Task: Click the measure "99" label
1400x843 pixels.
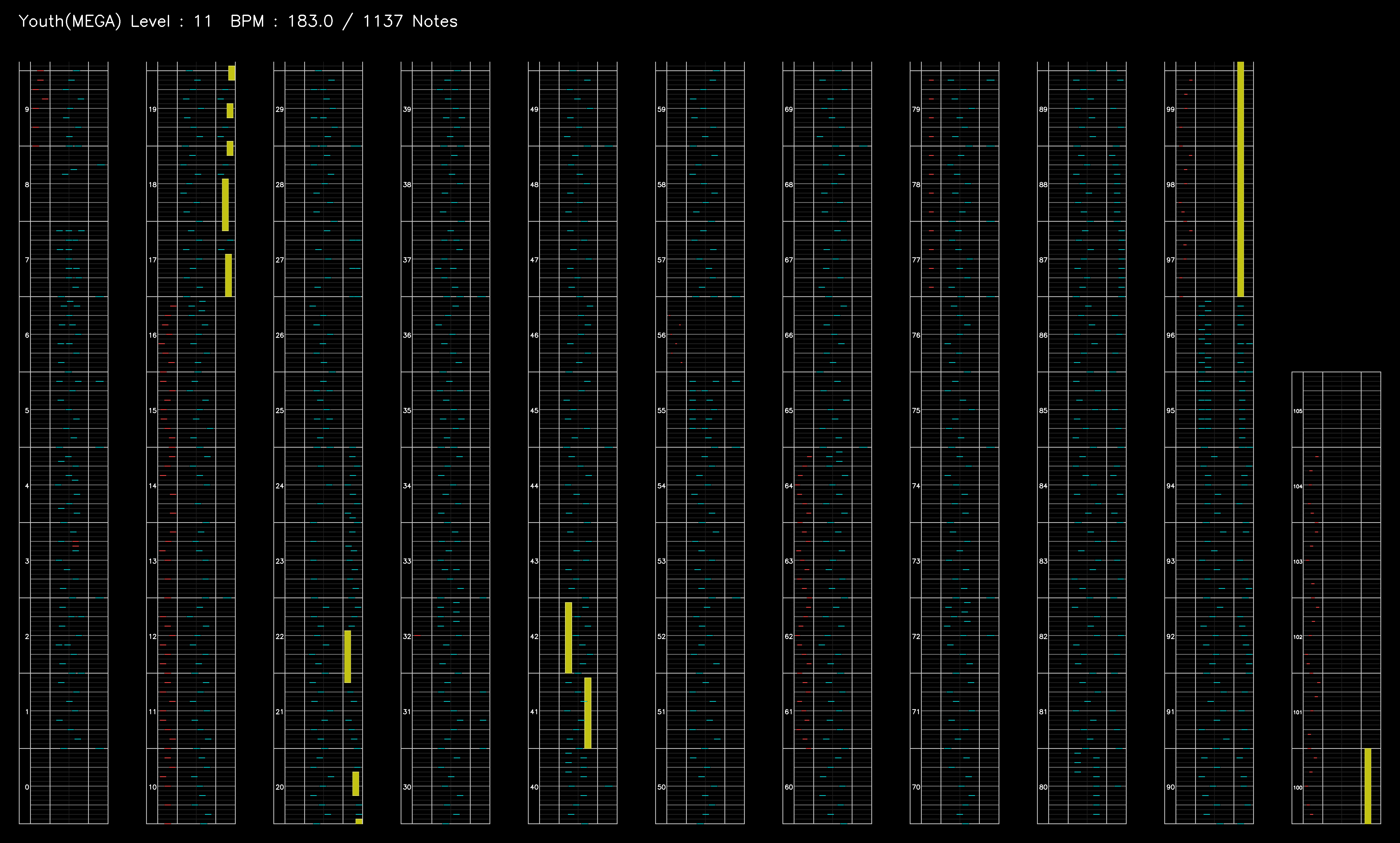Action: [1170, 109]
